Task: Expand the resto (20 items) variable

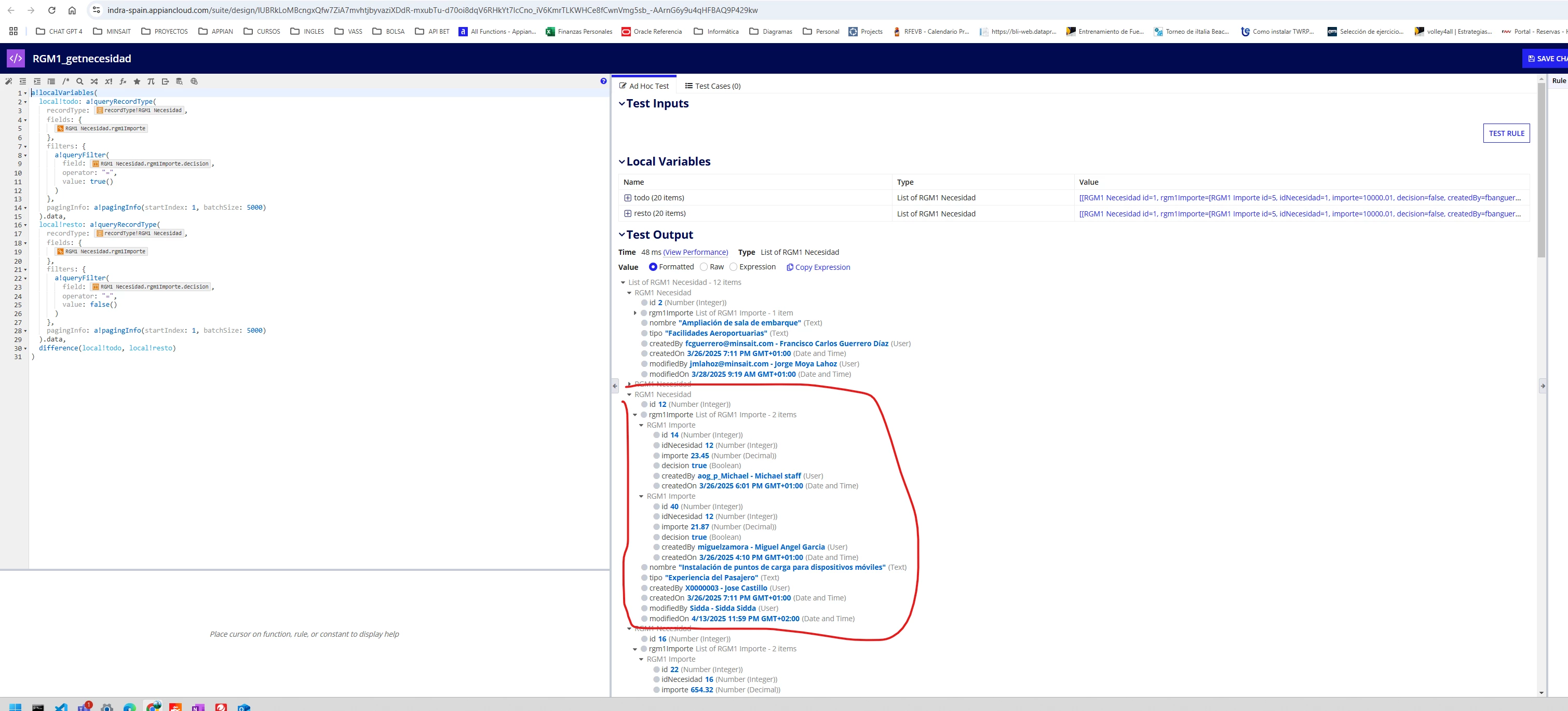Action: (628, 213)
